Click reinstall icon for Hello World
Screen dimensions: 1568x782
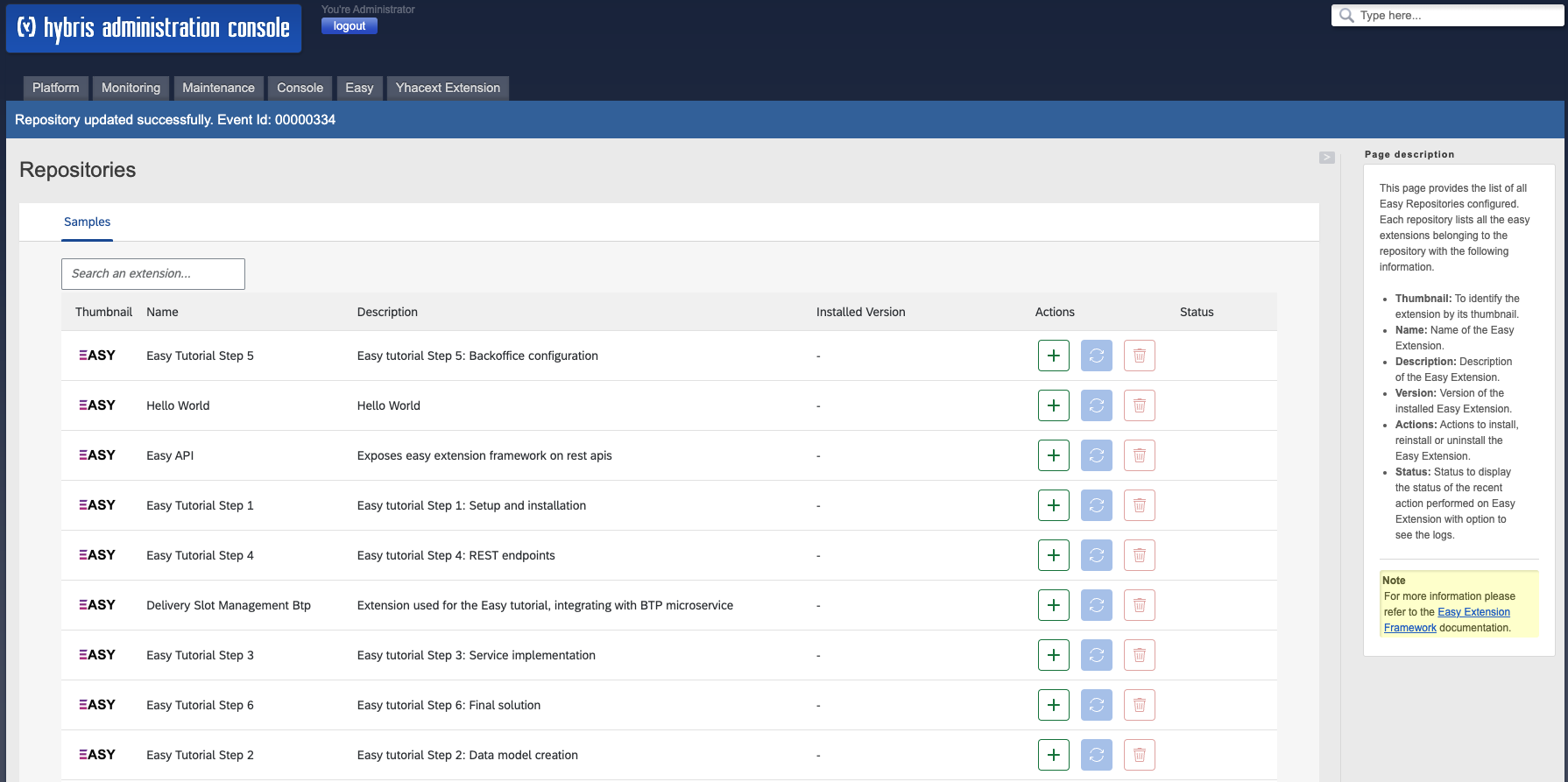[1096, 405]
